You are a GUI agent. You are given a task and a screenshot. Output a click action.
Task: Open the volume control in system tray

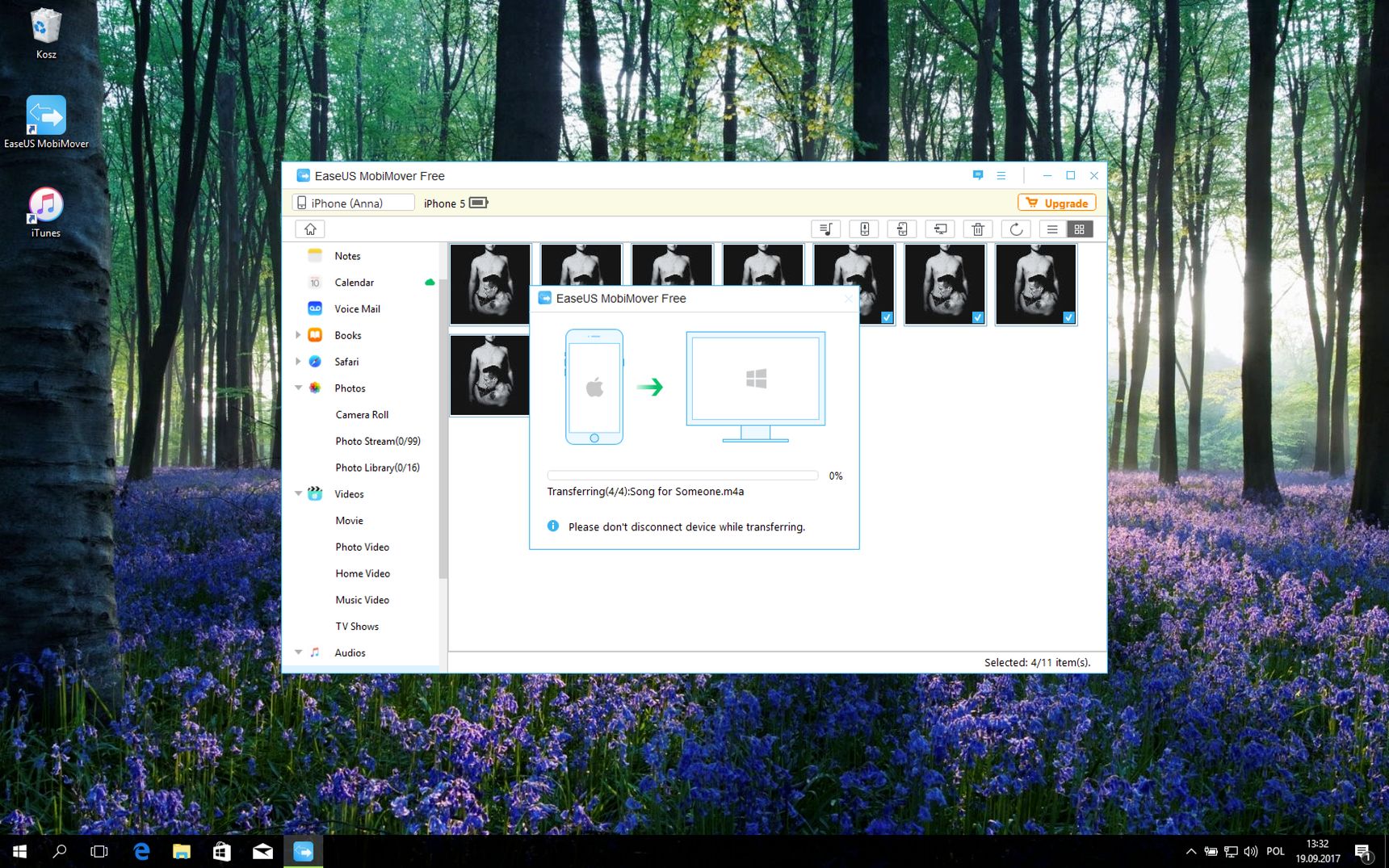tap(1251, 851)
